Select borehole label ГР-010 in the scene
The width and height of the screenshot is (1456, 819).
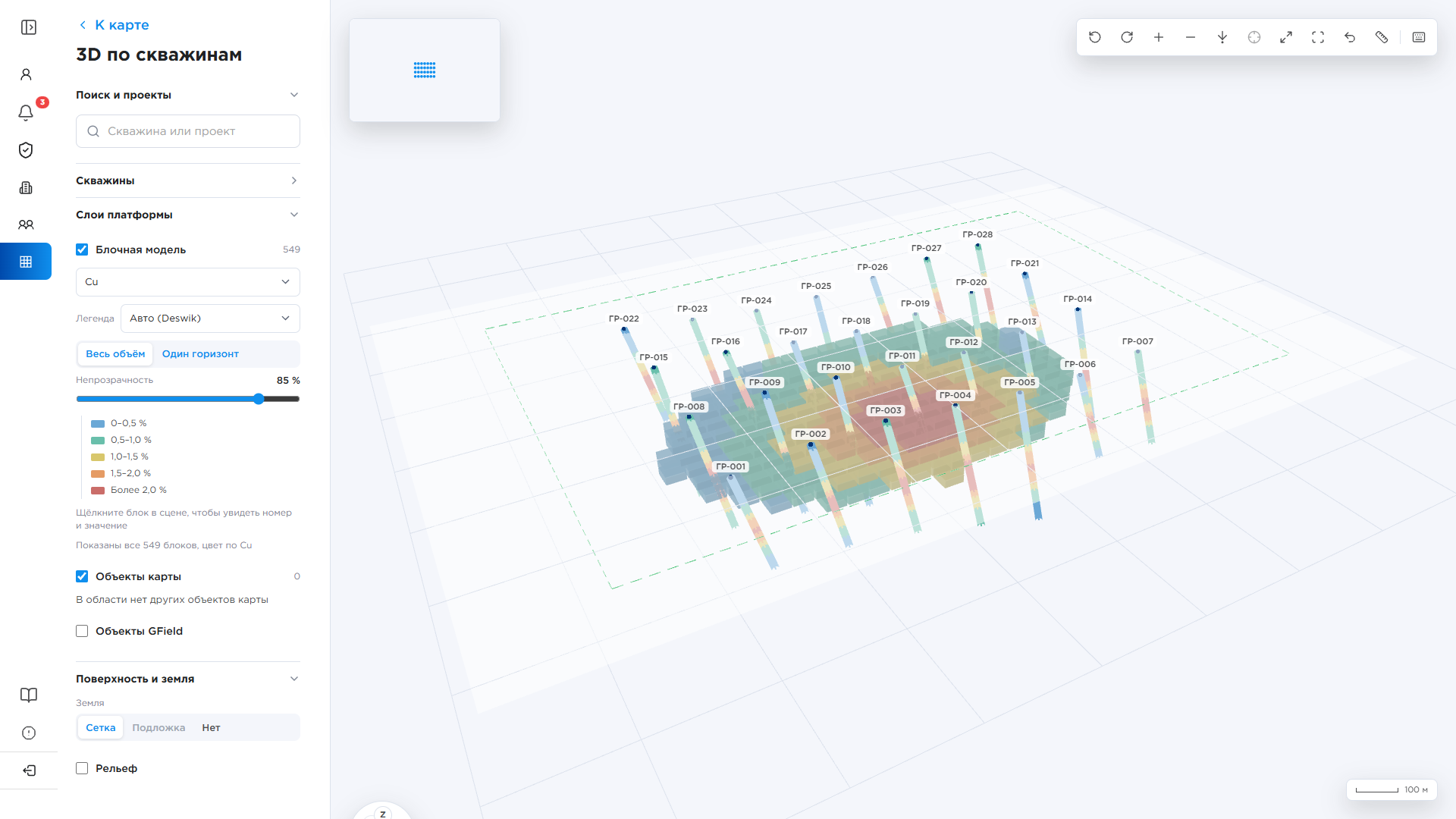(836, 367)
